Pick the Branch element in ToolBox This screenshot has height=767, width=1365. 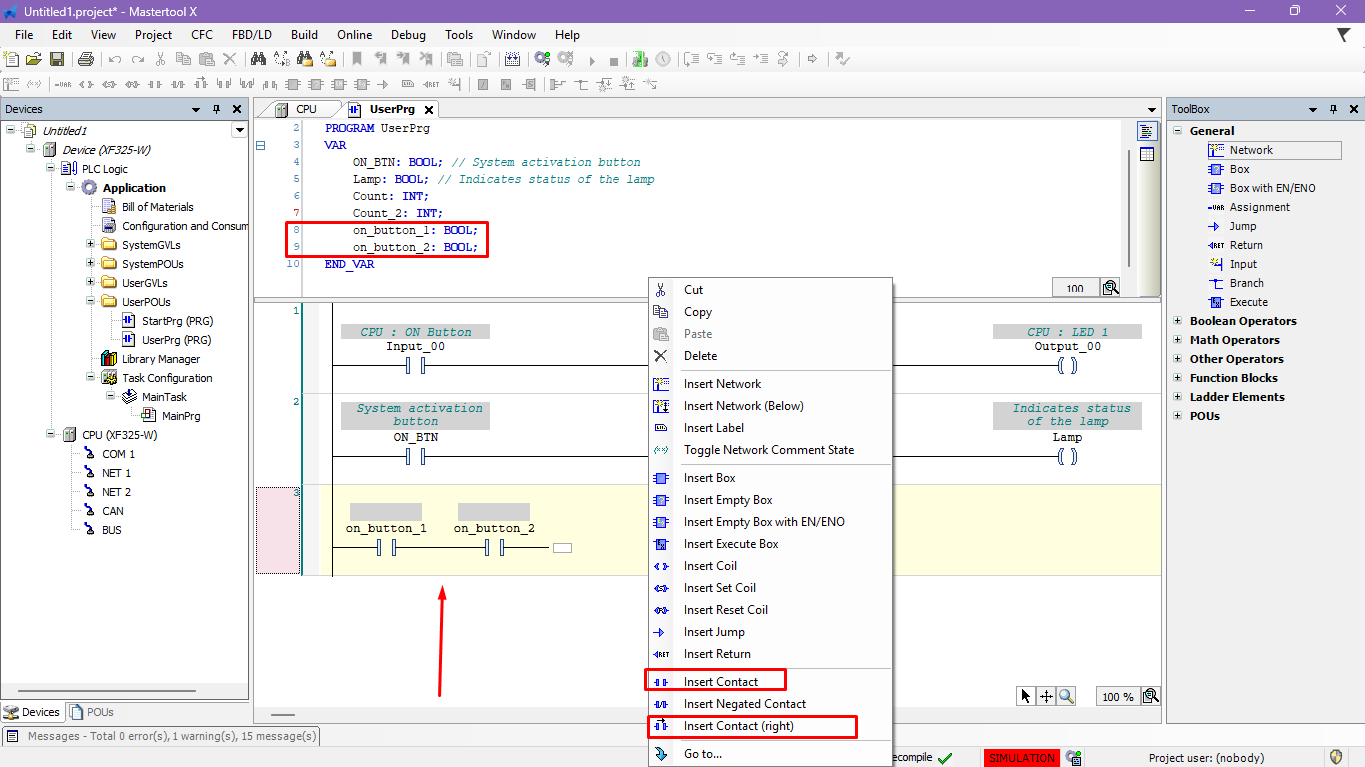click(1246, 283)
